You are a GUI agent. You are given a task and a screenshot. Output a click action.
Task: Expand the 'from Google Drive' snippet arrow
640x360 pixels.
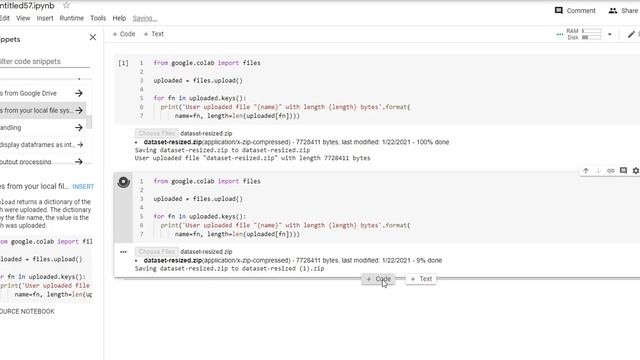pos(79,93)
